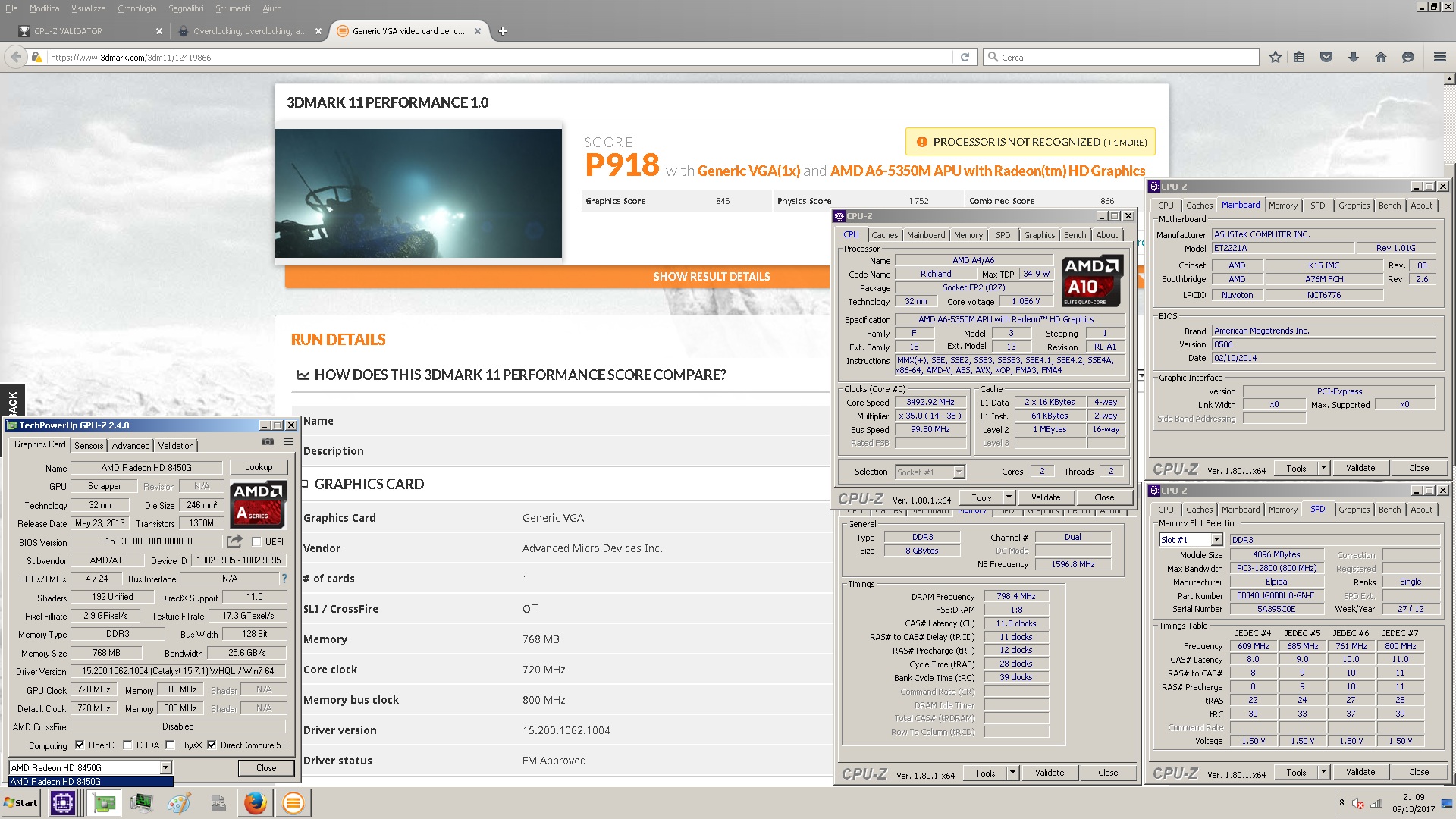Open a new tab with the plus button
Screen dimensions: 1456x819
pyautogui.click(x=503, y=31)
